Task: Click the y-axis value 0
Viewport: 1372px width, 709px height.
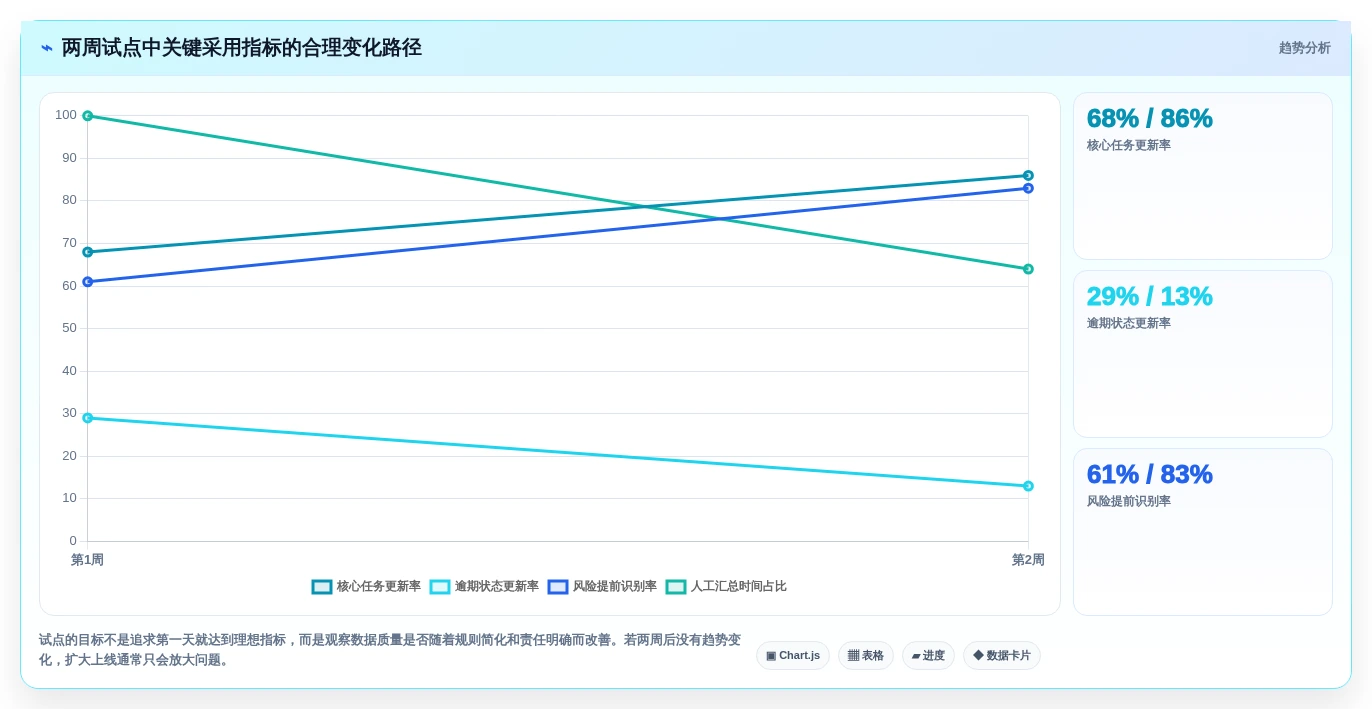Action: click(73, 541)
